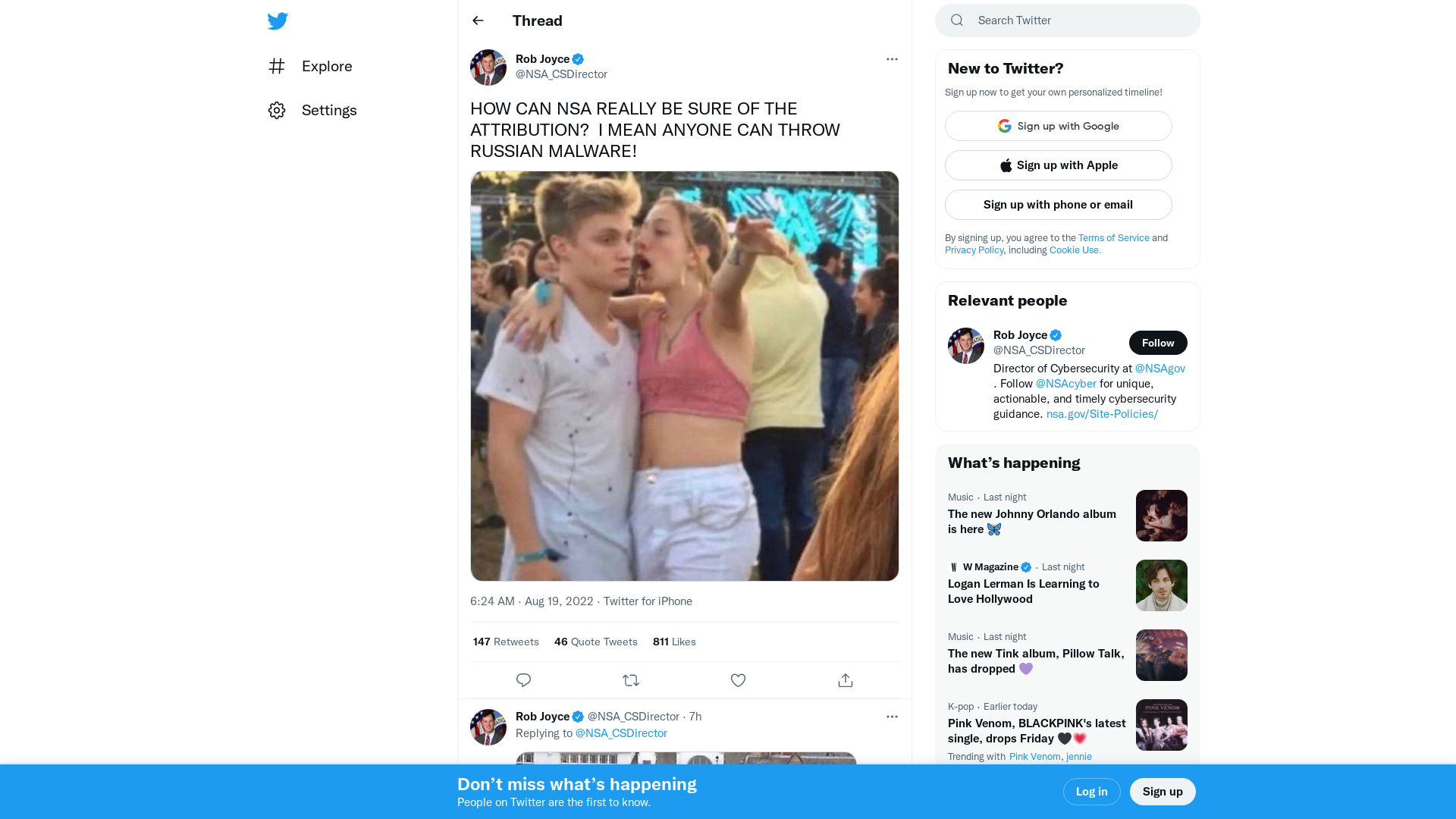Viewport: 1456px width, 819px height.
Task: Click the Twitter bird logo
Action: [x=278, y=21]
